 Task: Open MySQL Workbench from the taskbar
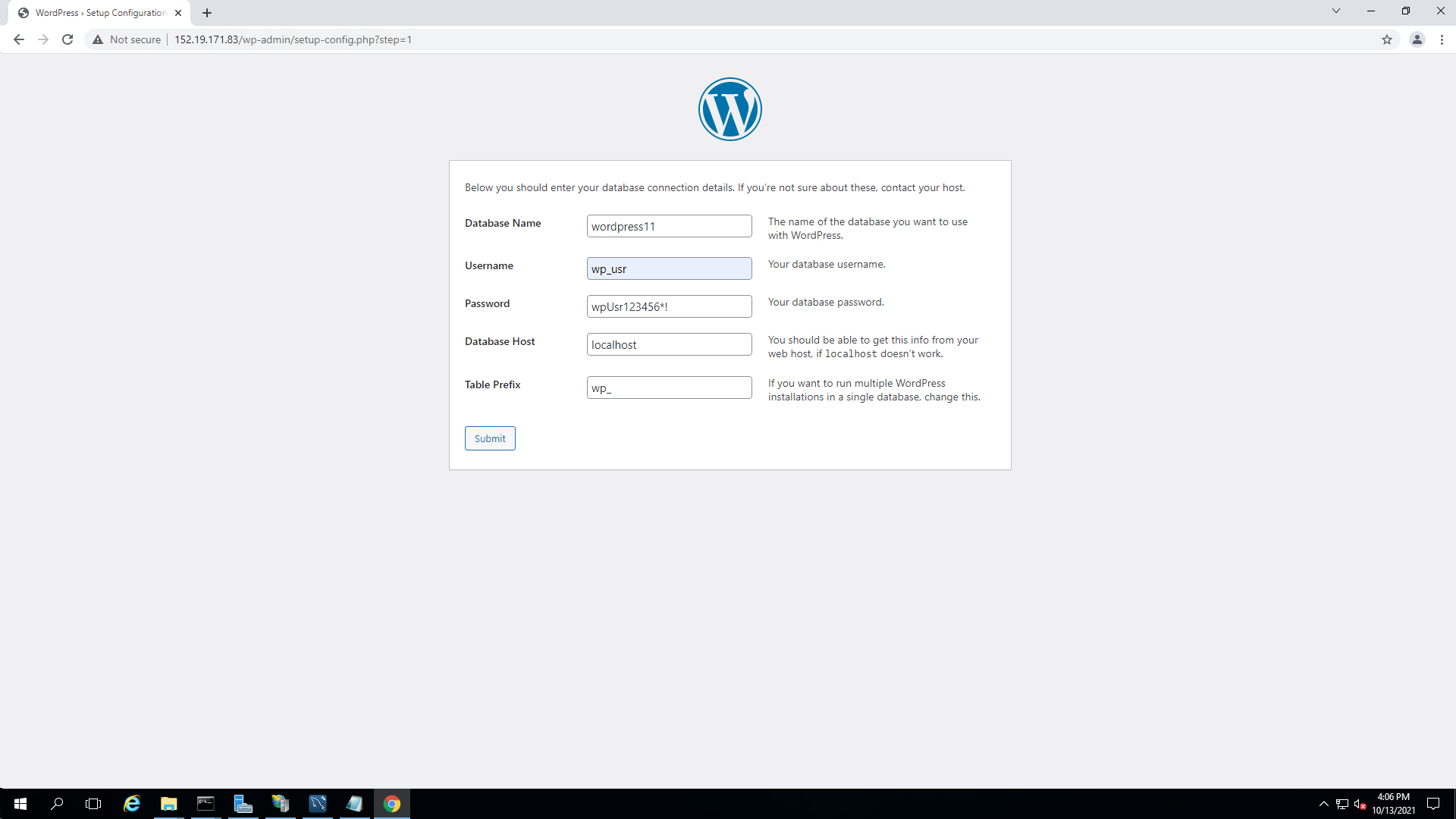pos(317,803)
